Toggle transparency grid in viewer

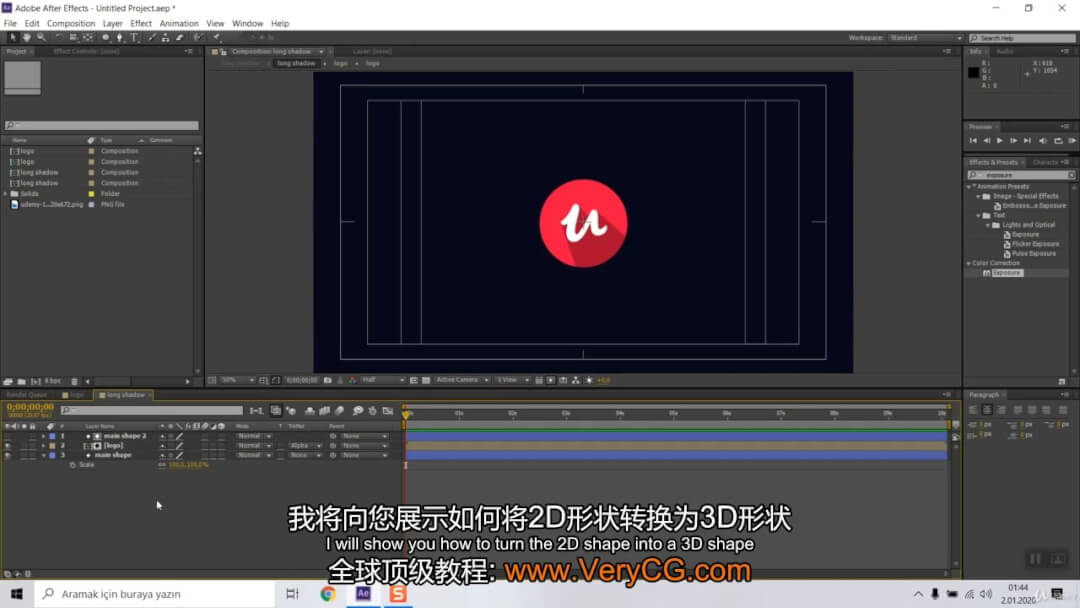click(x=426, y=380)
